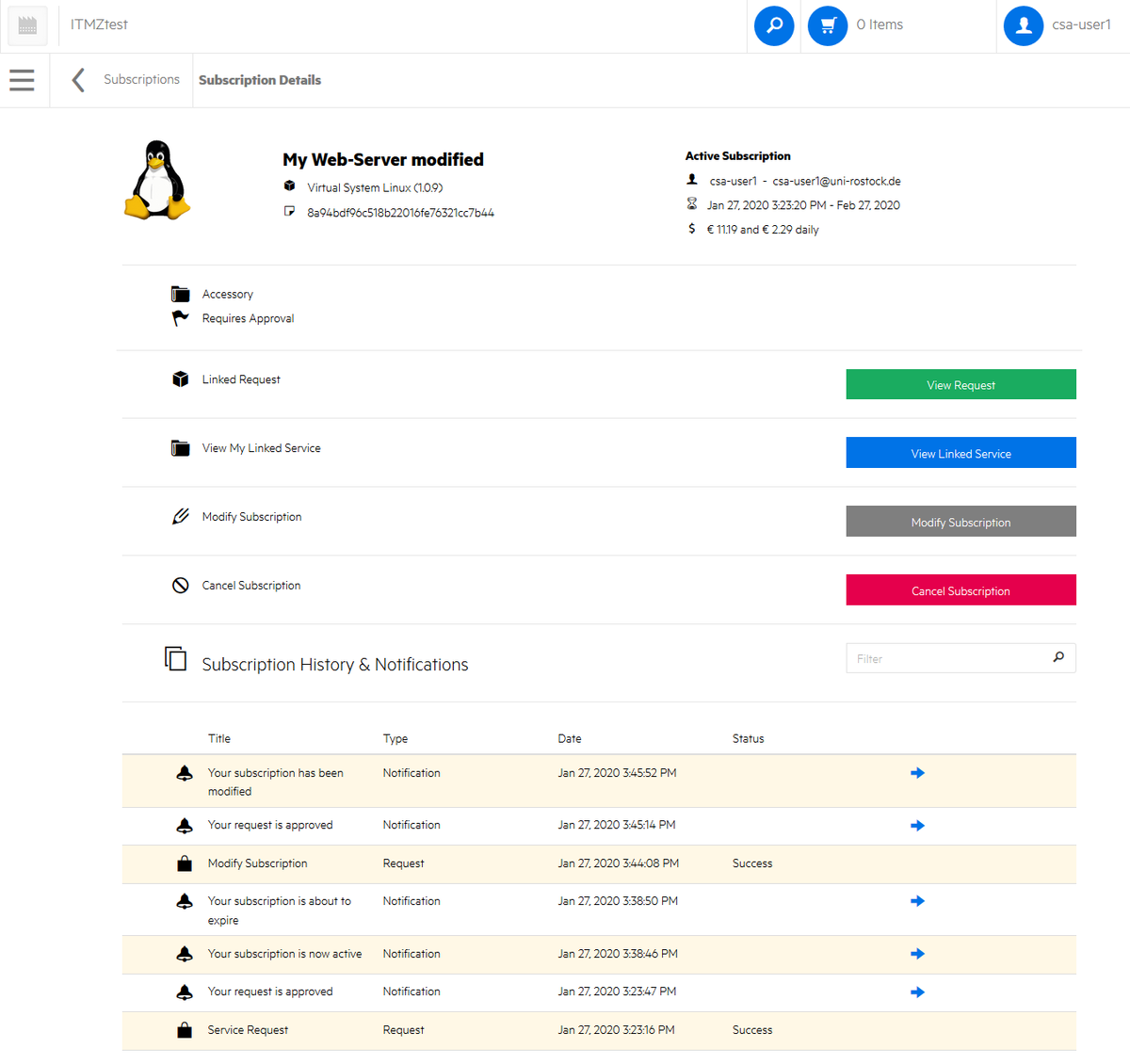Image resolution: width=1130 pixels, height=1064 pixels.
Task: Click the Linked Request cube icon
Action: coord(180,379)
